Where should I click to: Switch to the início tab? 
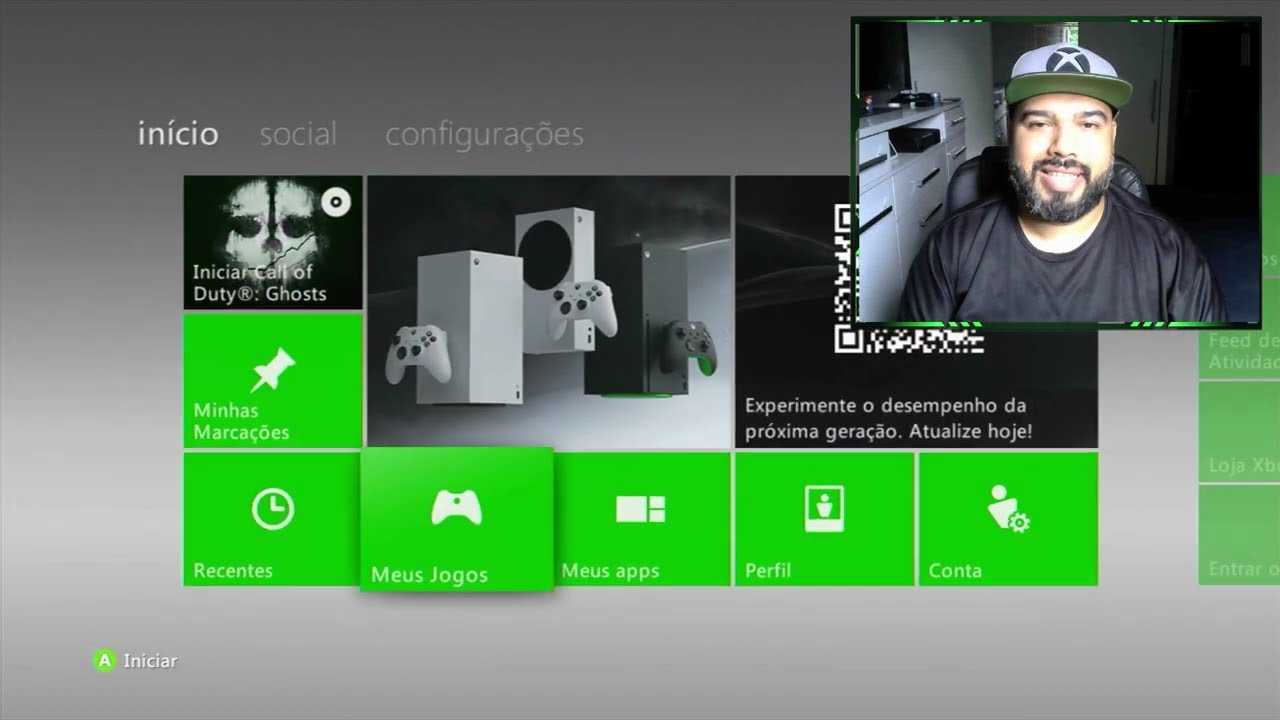[178, 134]
